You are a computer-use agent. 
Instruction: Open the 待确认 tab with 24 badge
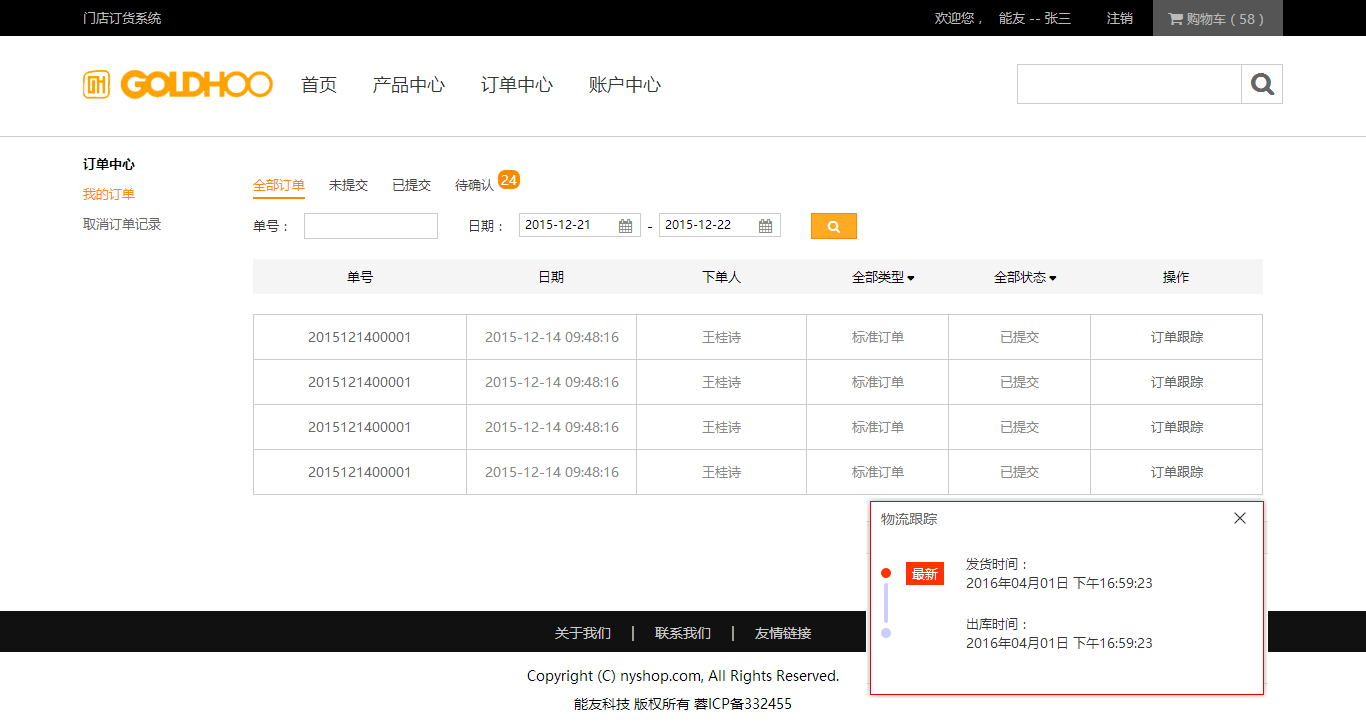(475, 185)
